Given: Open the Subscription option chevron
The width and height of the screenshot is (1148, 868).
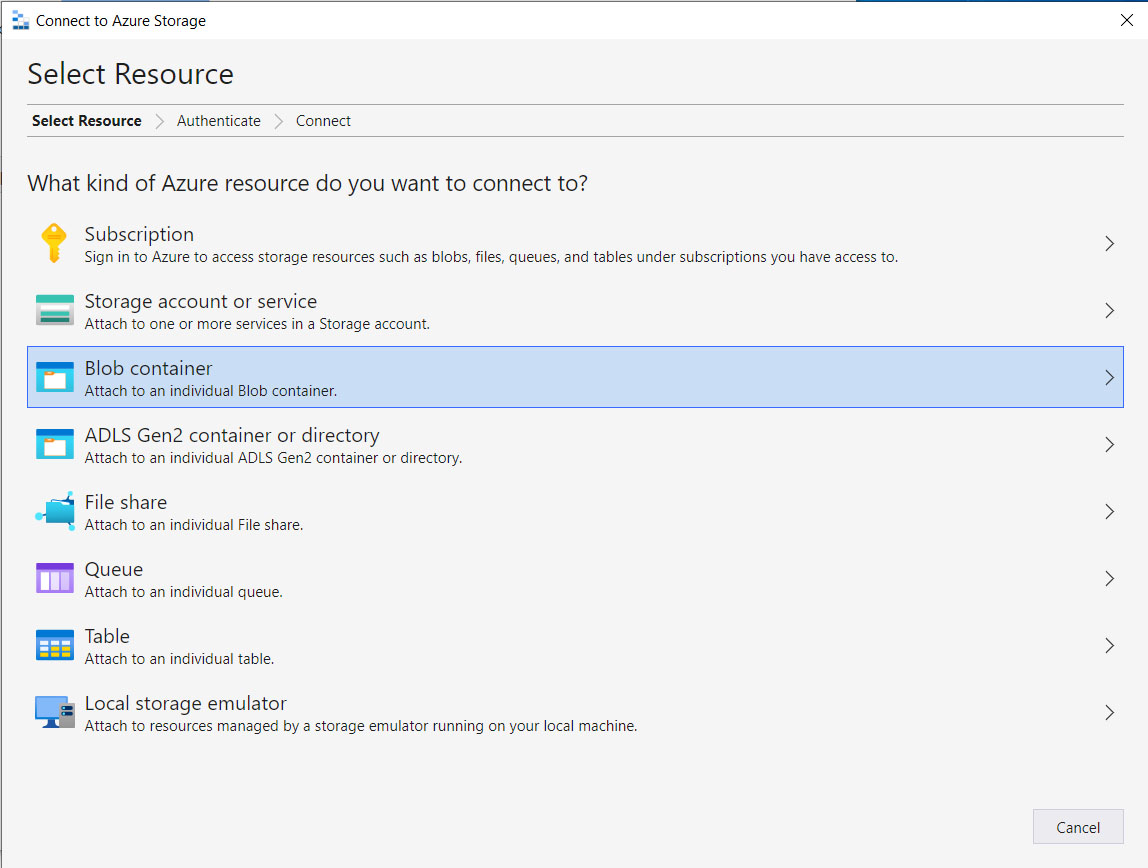Looking at the screenshot, I should [x=1109, y=244].
